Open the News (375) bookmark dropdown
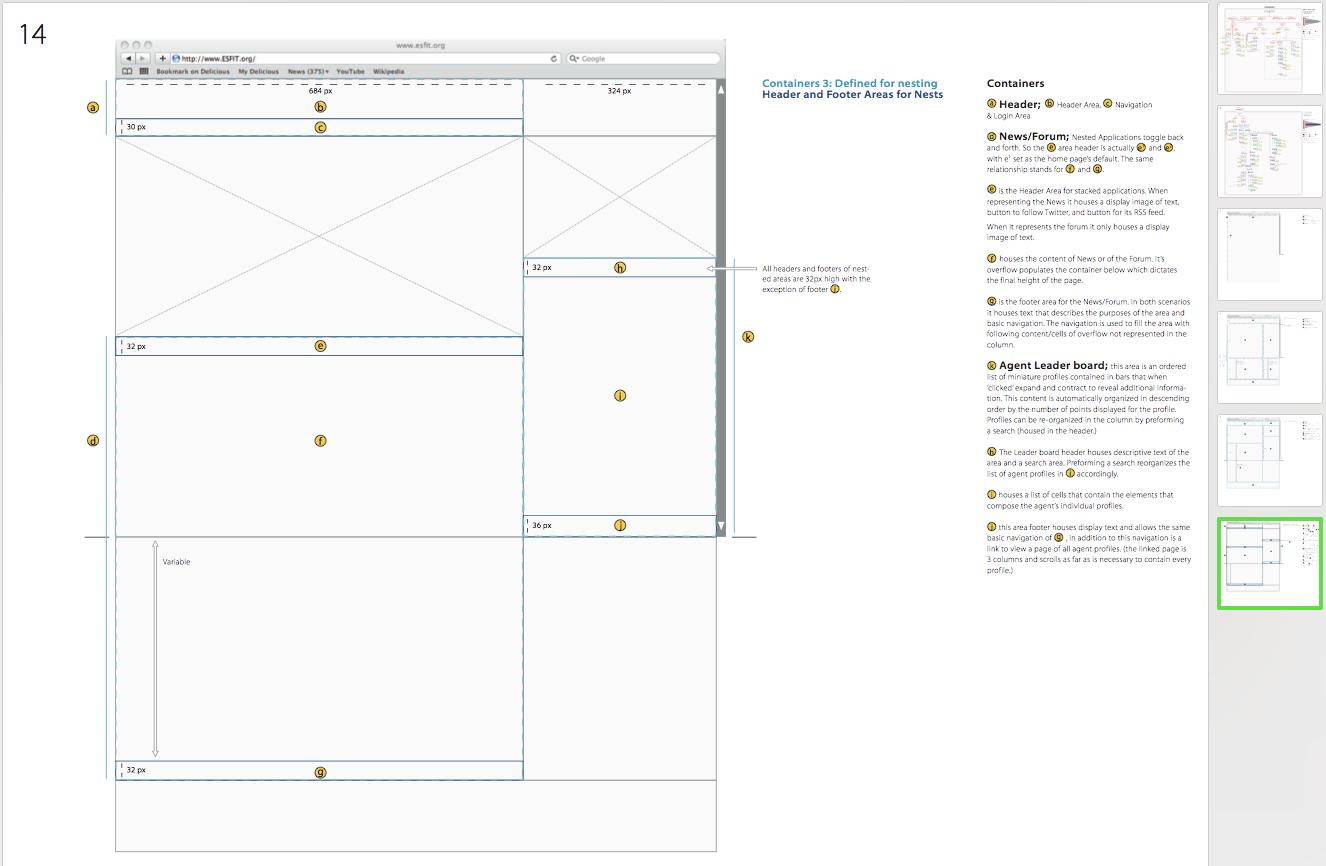 (308, 72)
